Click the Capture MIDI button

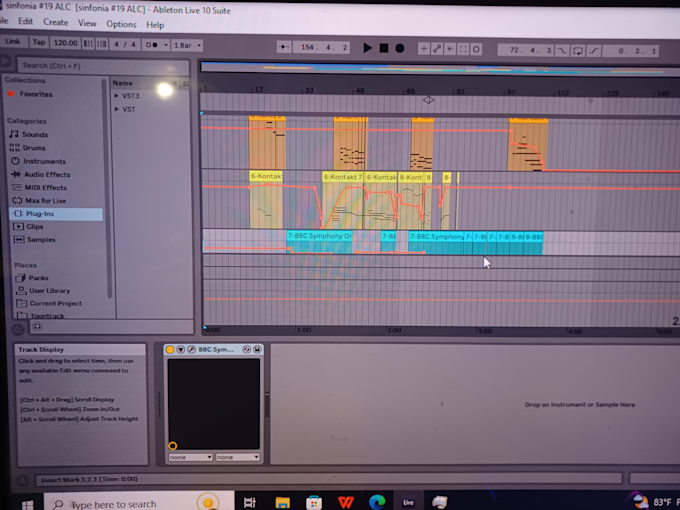click(x=463, y=49)
